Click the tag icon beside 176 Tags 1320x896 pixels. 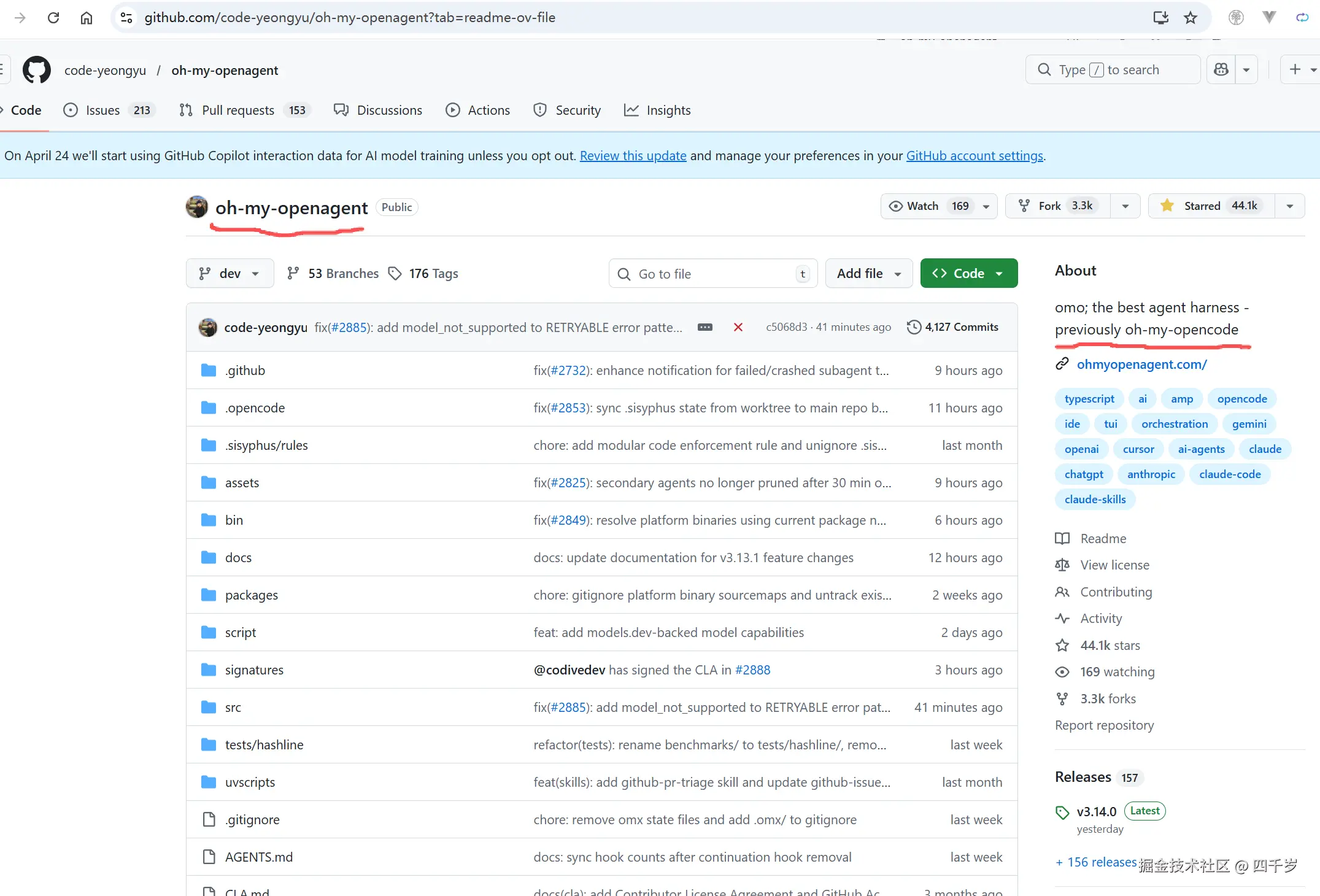point(396,273)
